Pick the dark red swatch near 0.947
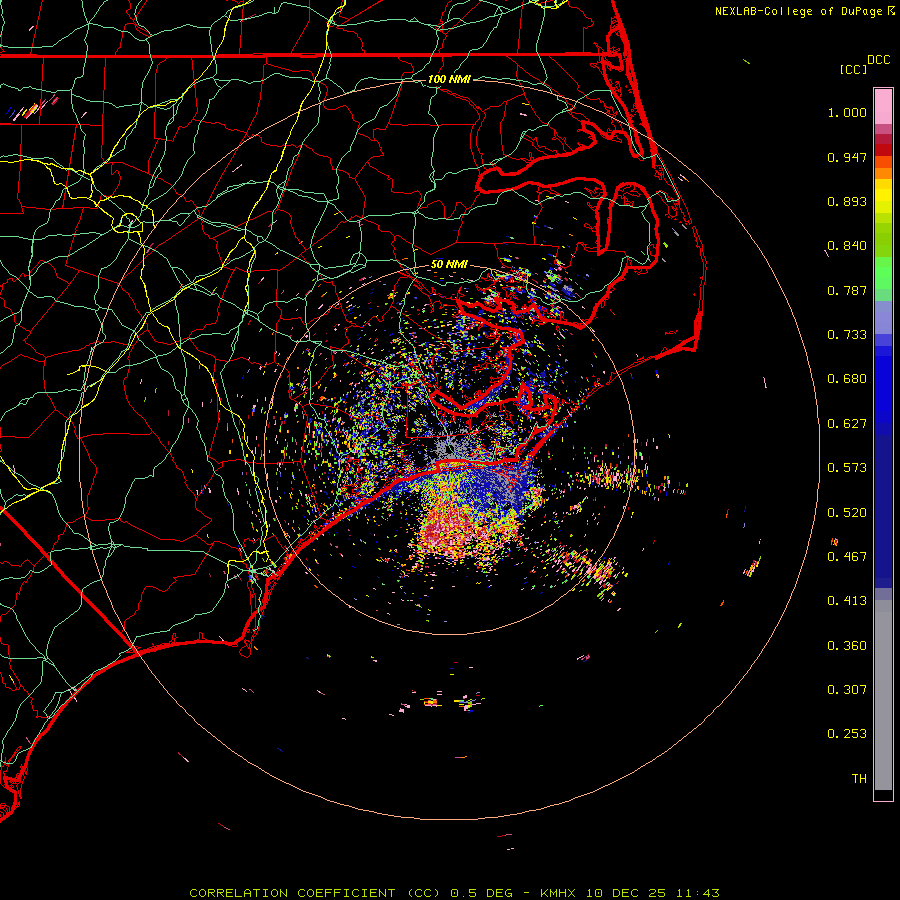This screenshot has height=900, width=900. (x=883, y=150)
